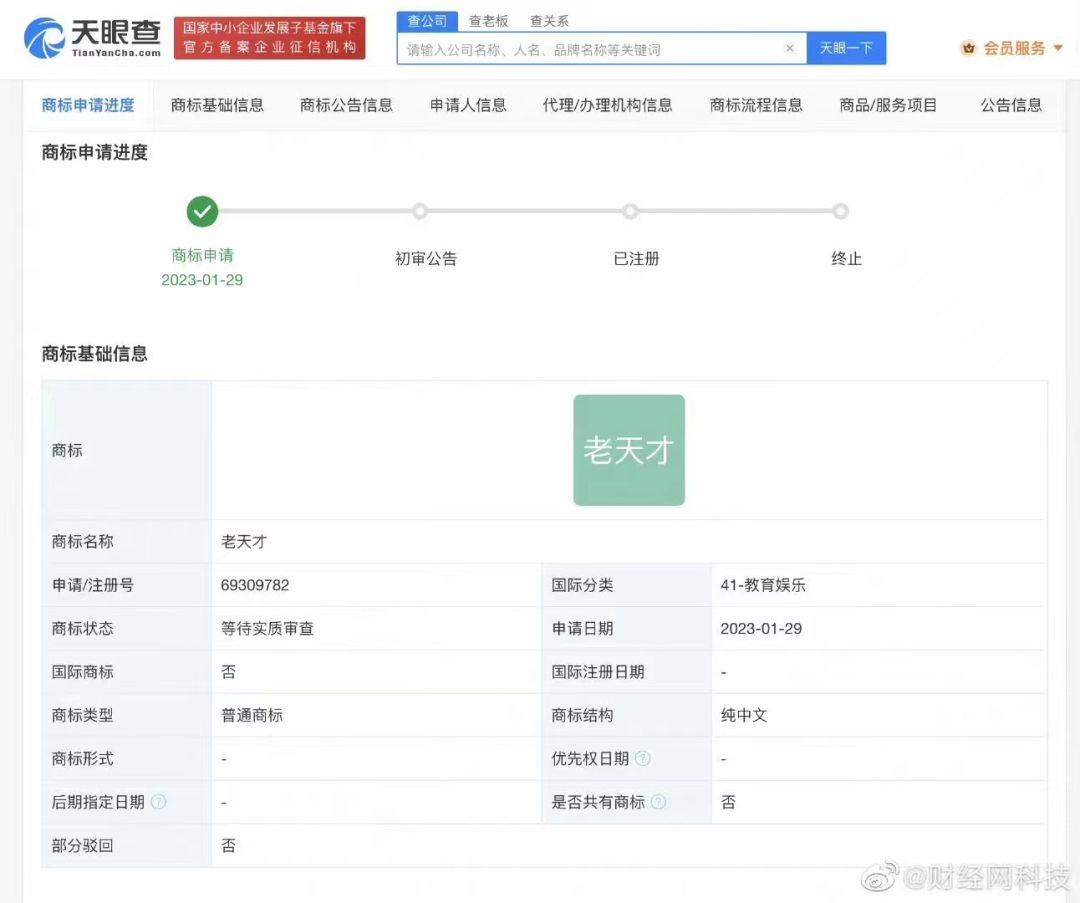Click the 商标状态 field label
The height and width of the screenshot is (903, 1080).
tap(83, 628)
